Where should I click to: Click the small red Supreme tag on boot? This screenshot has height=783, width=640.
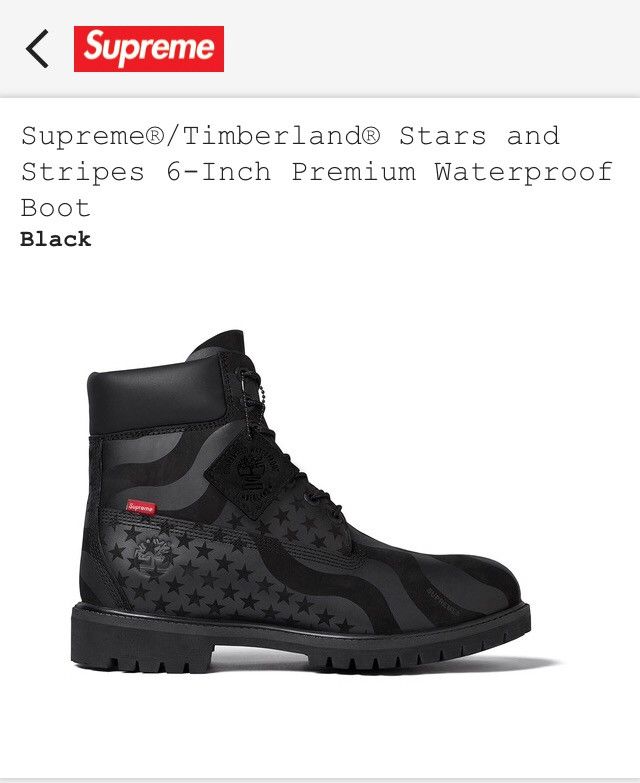(141, 507)
